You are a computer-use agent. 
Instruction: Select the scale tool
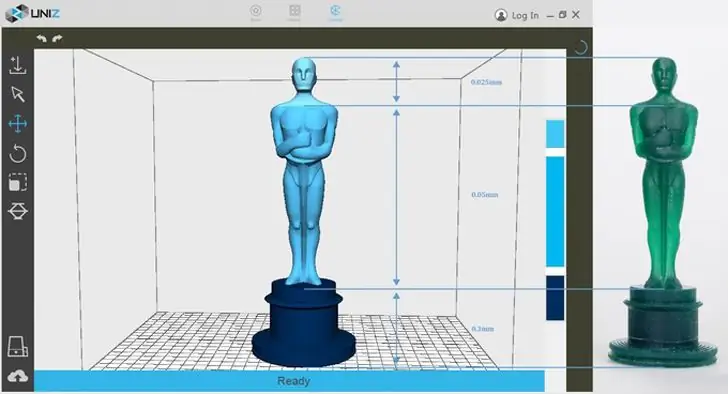click(18, 182)
